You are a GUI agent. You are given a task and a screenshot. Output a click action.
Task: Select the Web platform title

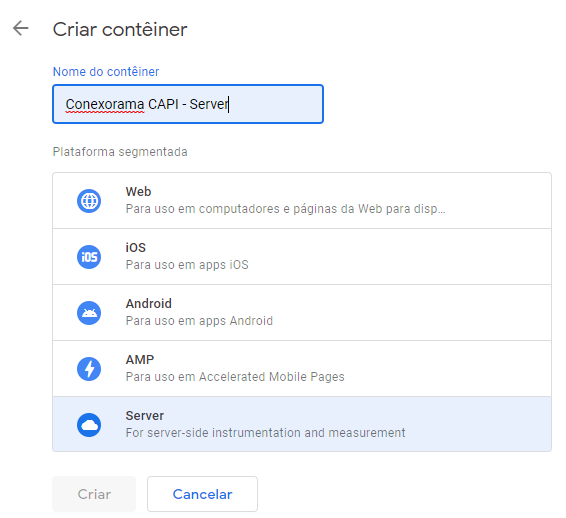point(138,192)
